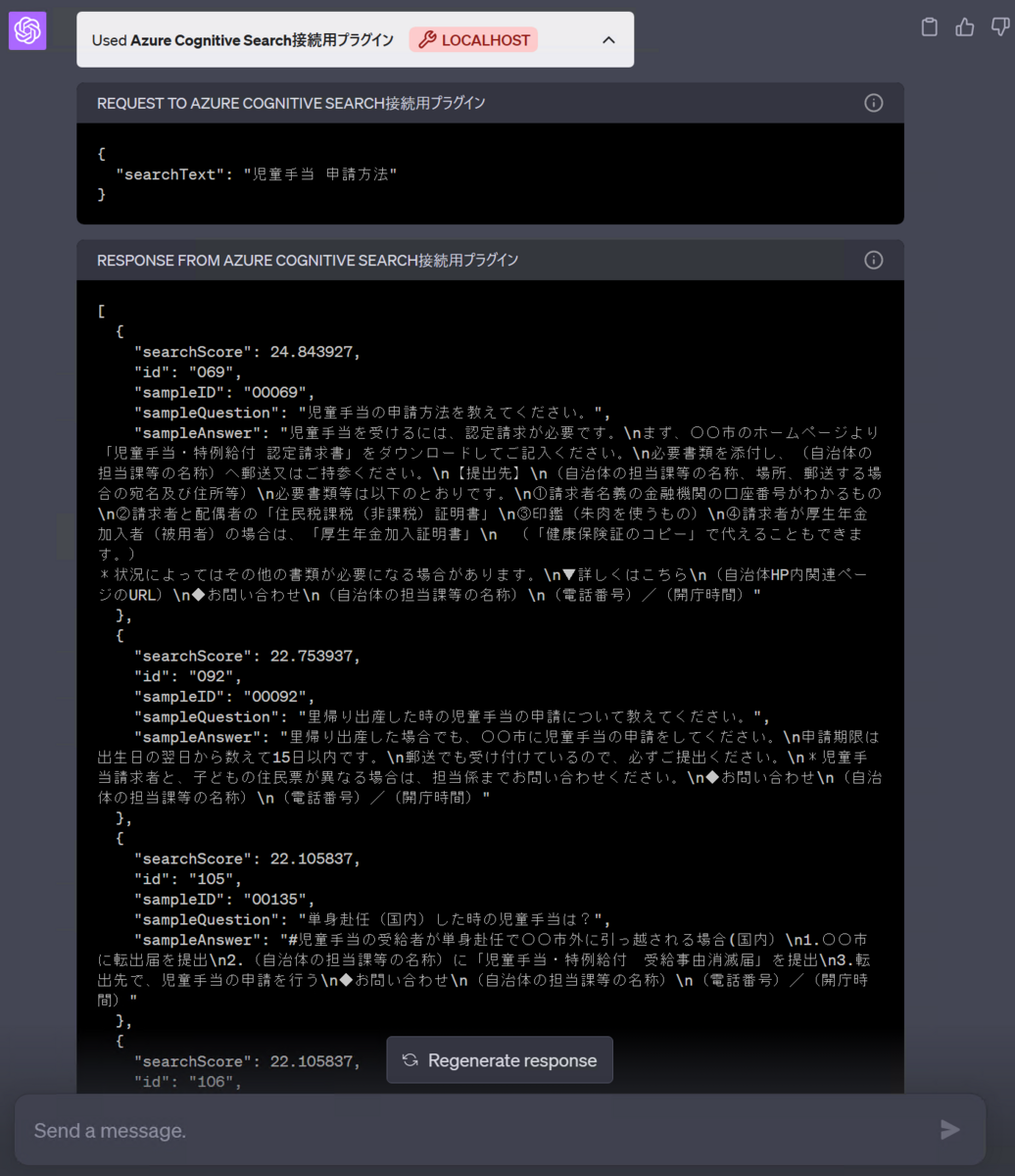Click the REQUEST TO AZURE COGNITIVE SEARCH header
1015x1176 pixels.
[291, 103]
